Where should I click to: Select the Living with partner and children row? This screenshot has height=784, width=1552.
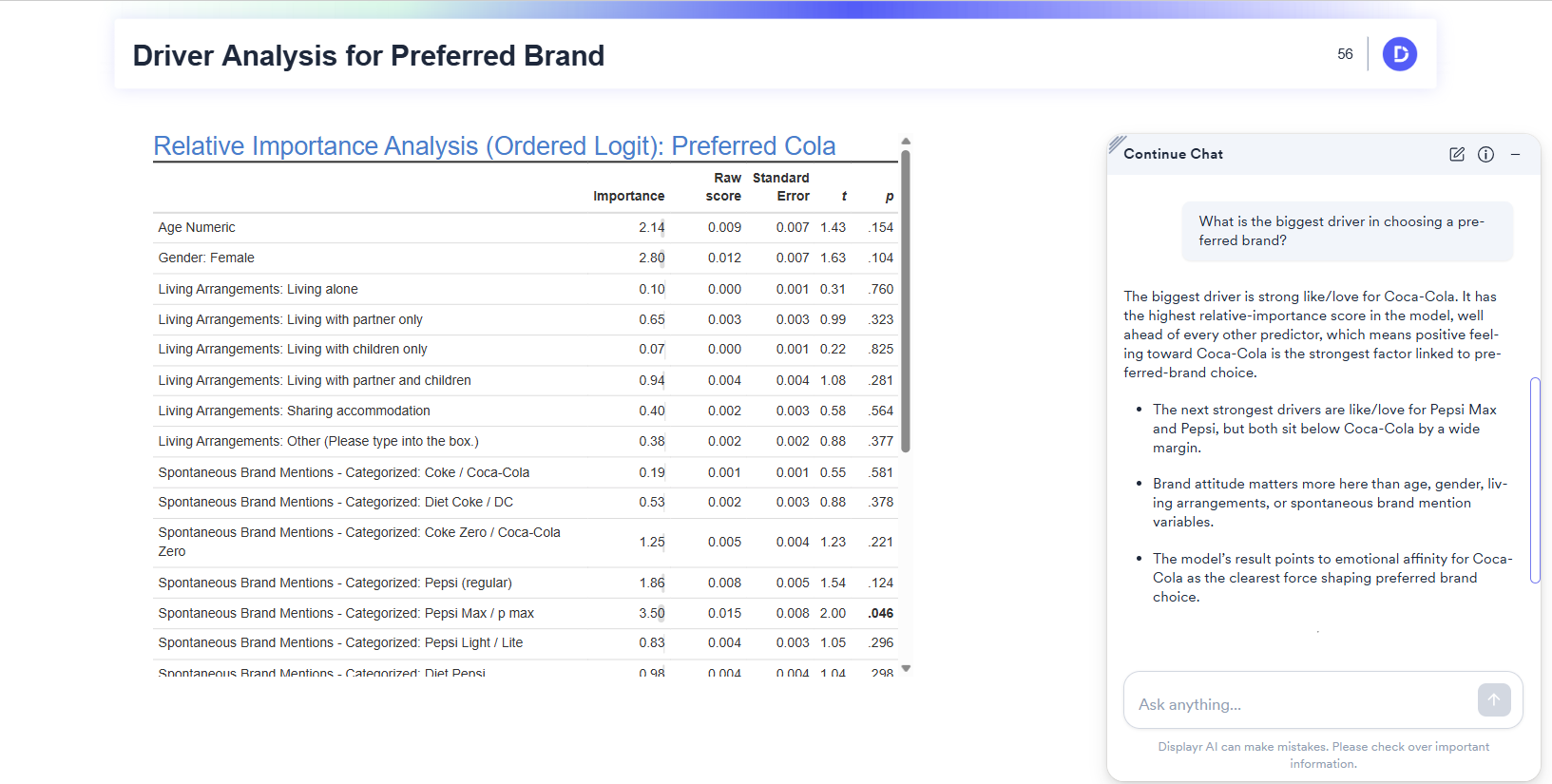click(x=526, y=380)
